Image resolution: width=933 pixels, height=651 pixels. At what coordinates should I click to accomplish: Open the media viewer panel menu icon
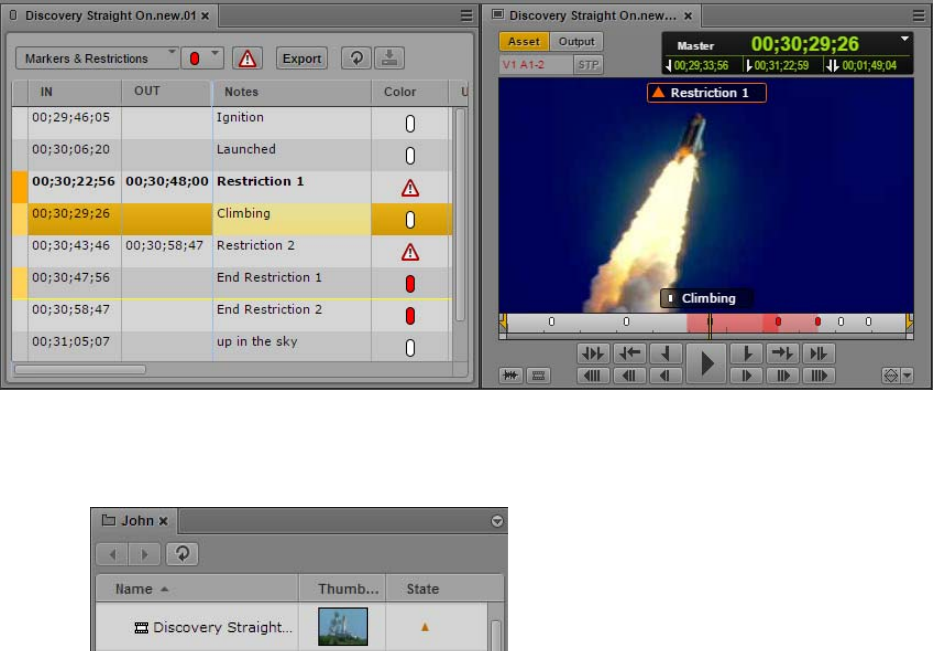click(x=919, y=16)
